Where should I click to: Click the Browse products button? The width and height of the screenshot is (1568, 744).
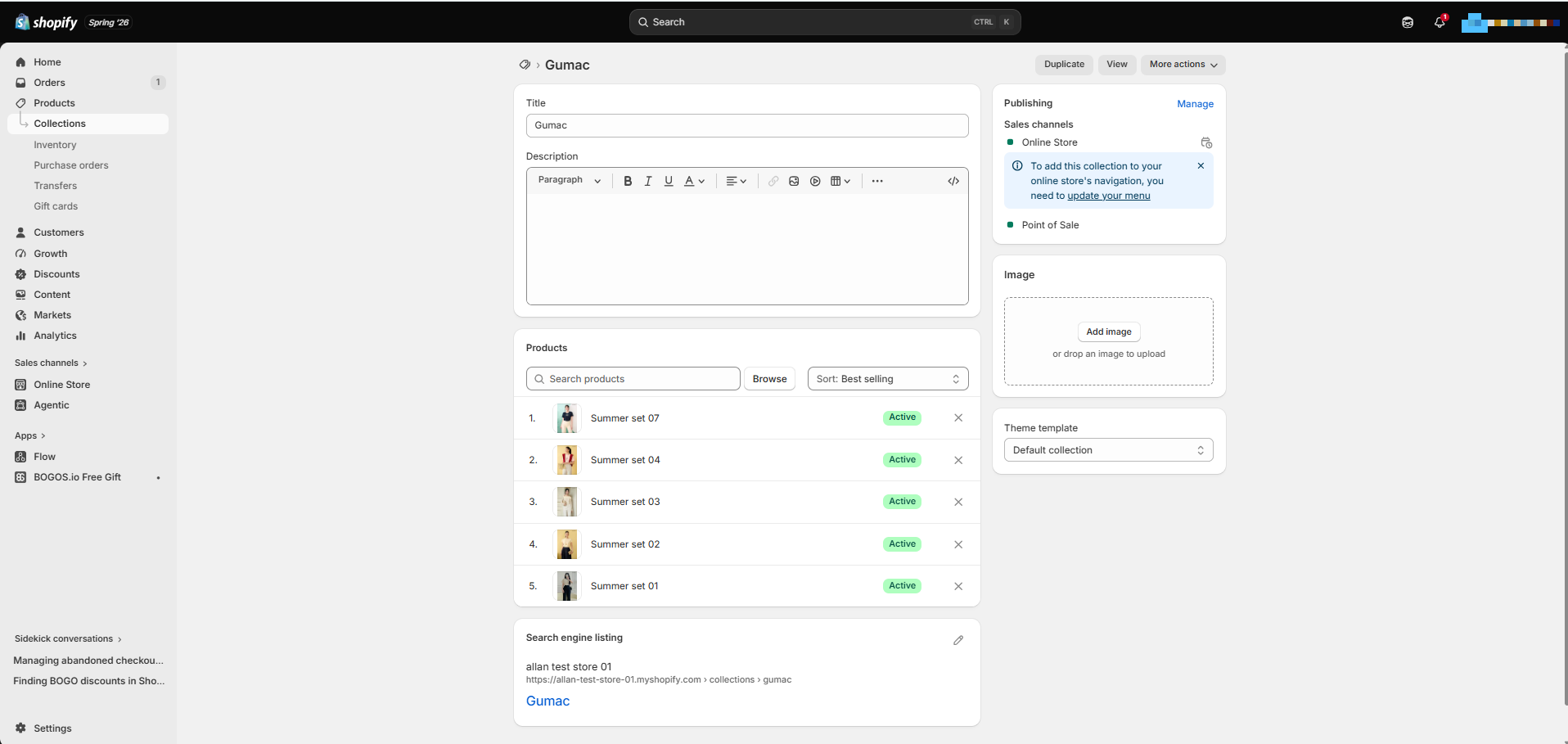click(x=769, y=379)
